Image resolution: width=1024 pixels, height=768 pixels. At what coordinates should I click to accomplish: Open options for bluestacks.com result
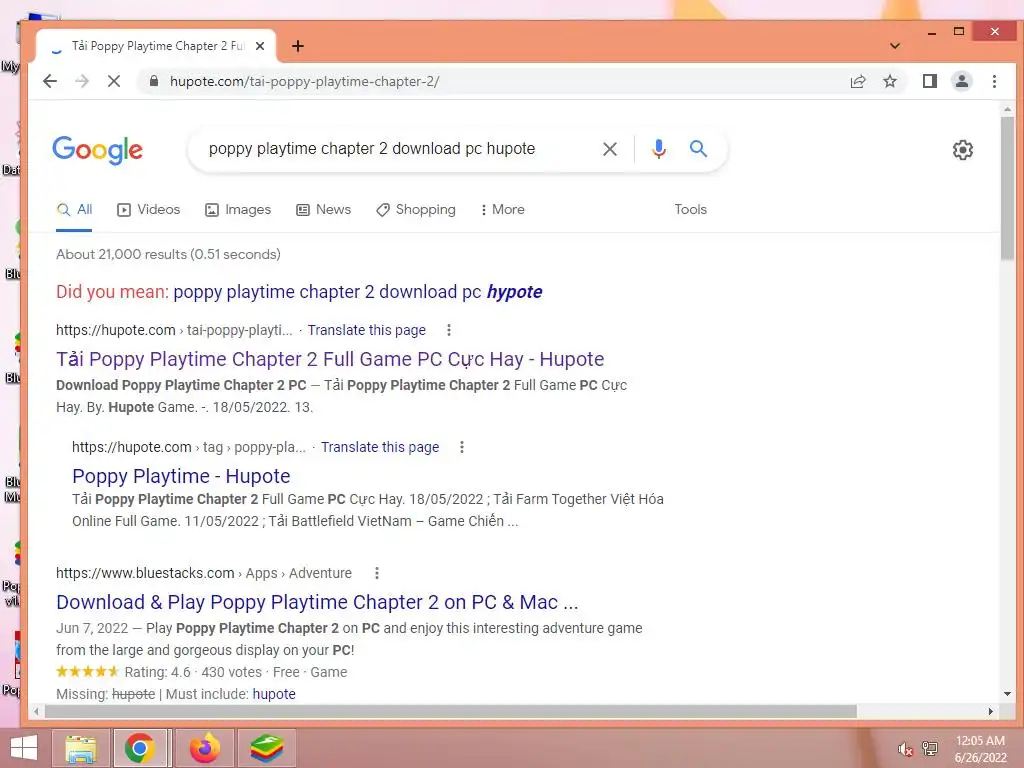[377, 573]
